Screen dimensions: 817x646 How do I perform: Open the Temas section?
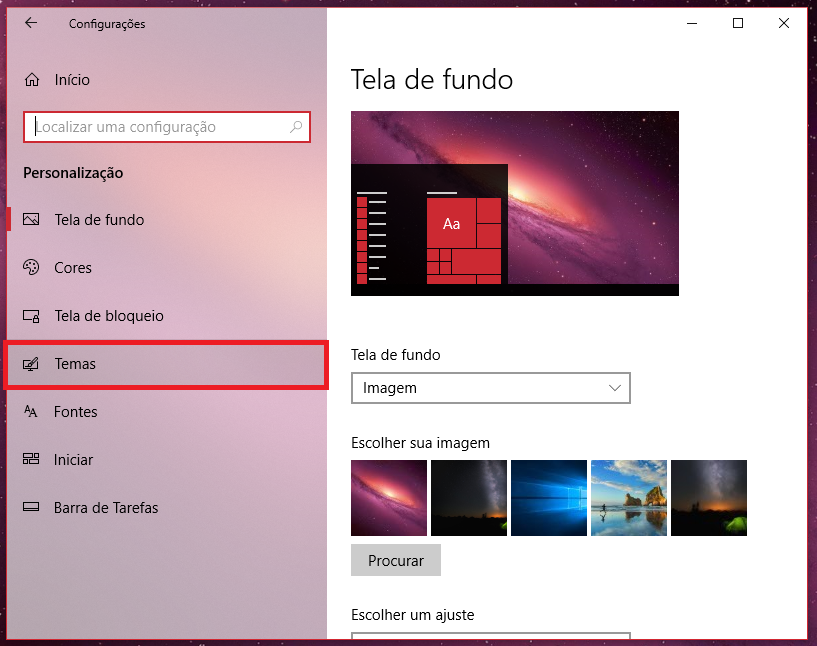(167, 364)
